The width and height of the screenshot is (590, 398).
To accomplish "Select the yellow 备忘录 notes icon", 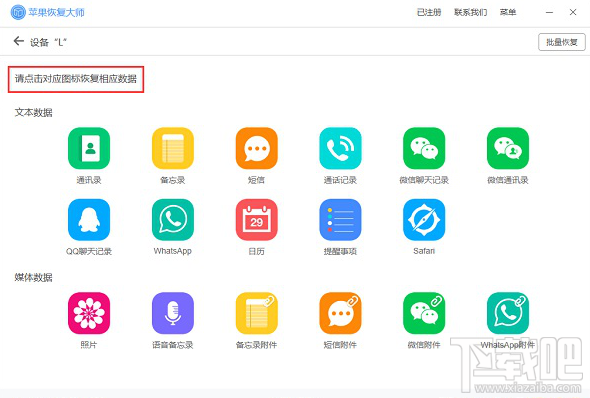I will (173, 148).
